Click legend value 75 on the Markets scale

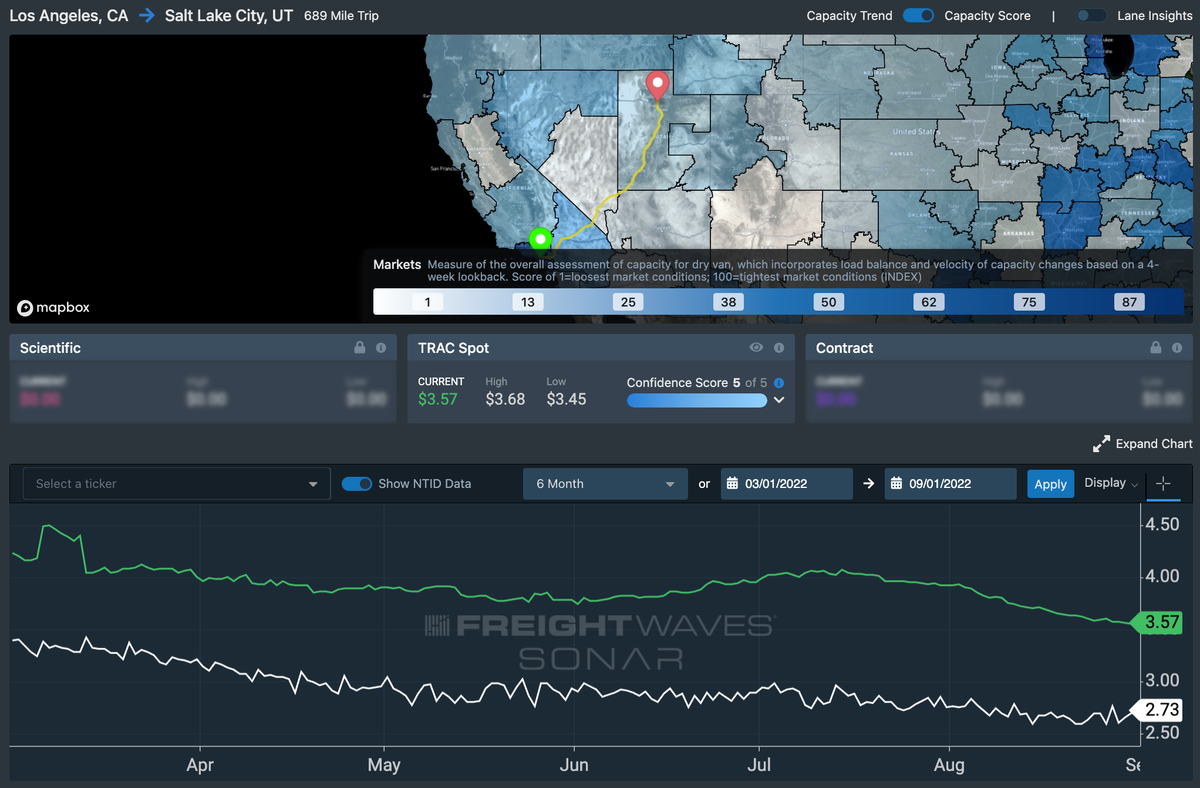[1029, 302]
